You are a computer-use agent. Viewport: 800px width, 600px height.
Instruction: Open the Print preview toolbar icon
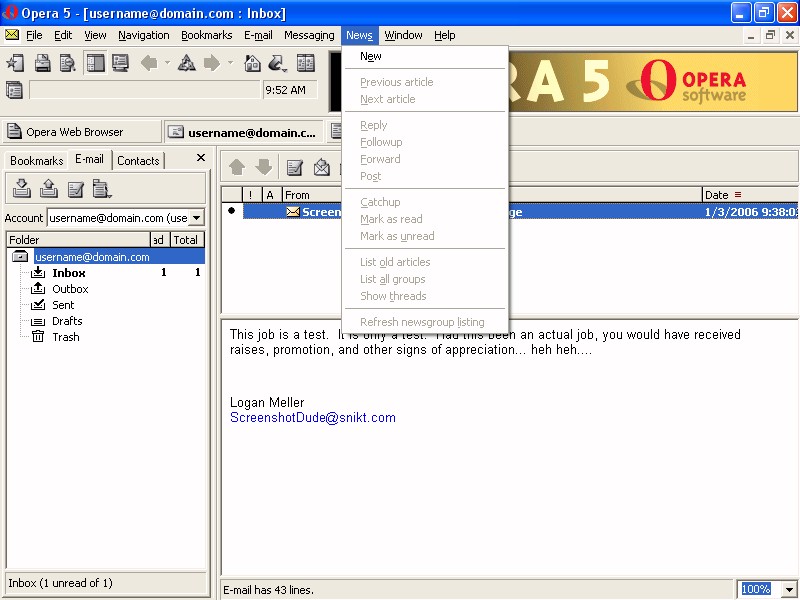68,64
